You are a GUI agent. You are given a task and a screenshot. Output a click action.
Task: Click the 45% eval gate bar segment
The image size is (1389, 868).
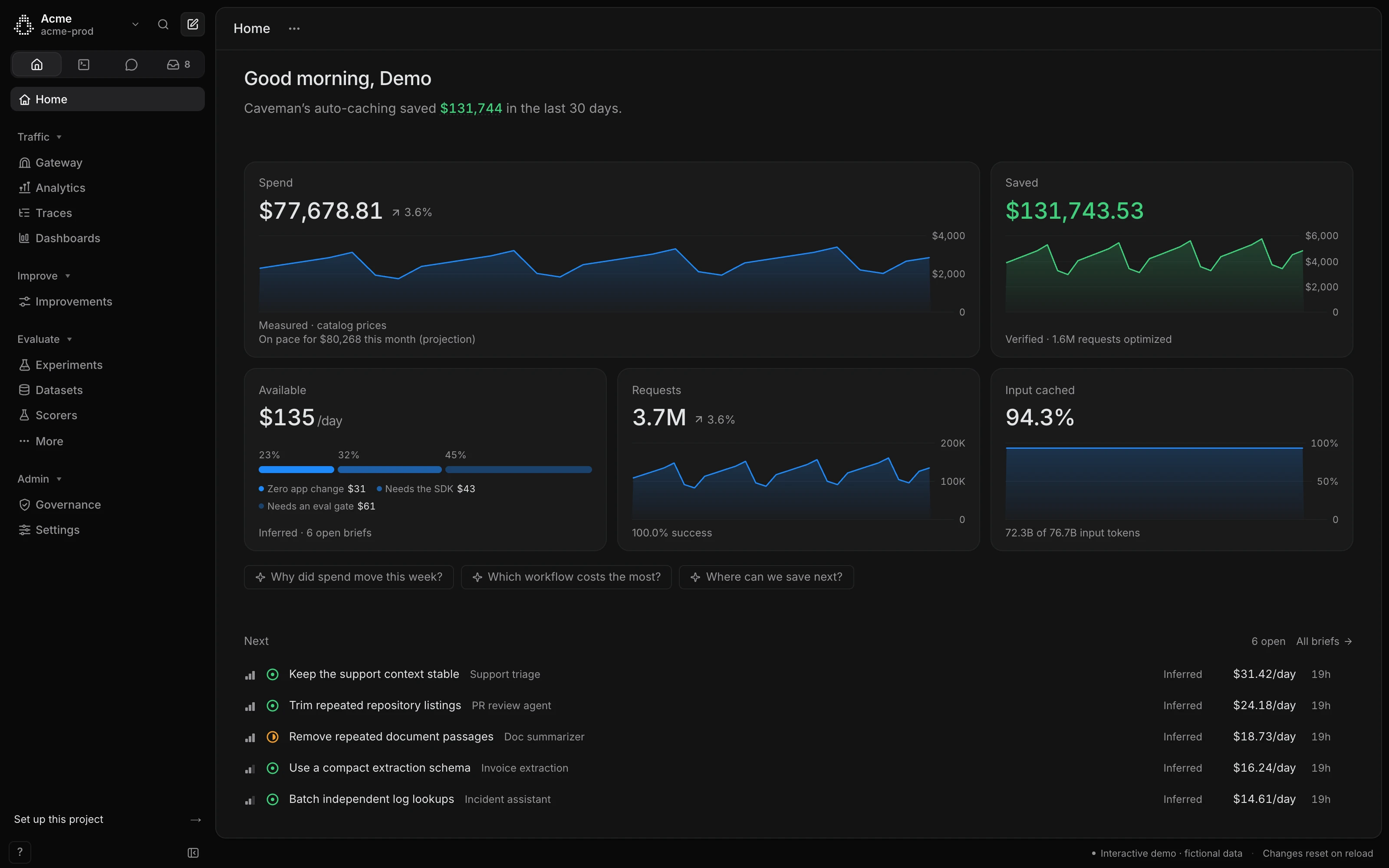click(518, 470)
